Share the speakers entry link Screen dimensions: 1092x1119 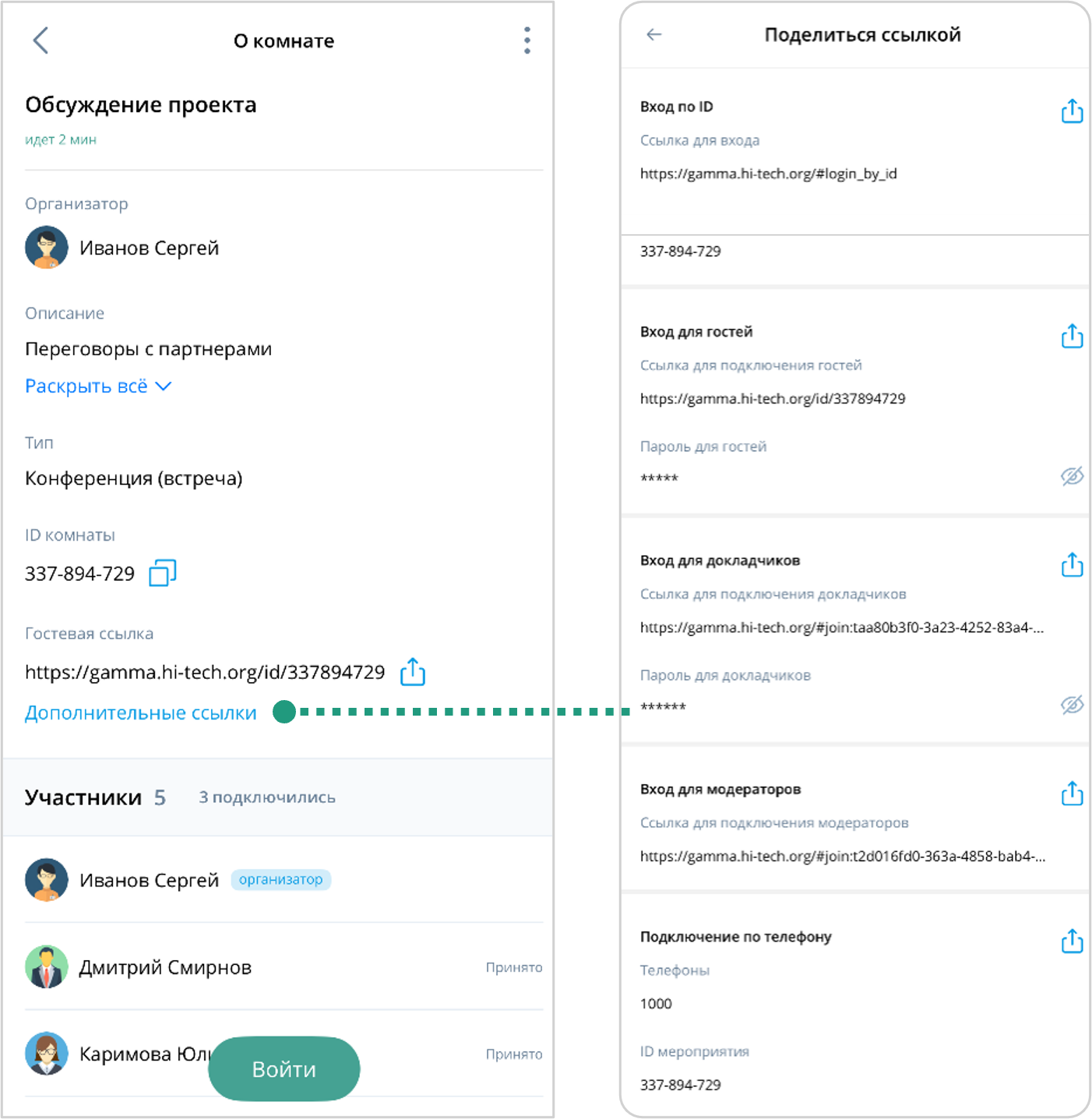[1072, 565]
